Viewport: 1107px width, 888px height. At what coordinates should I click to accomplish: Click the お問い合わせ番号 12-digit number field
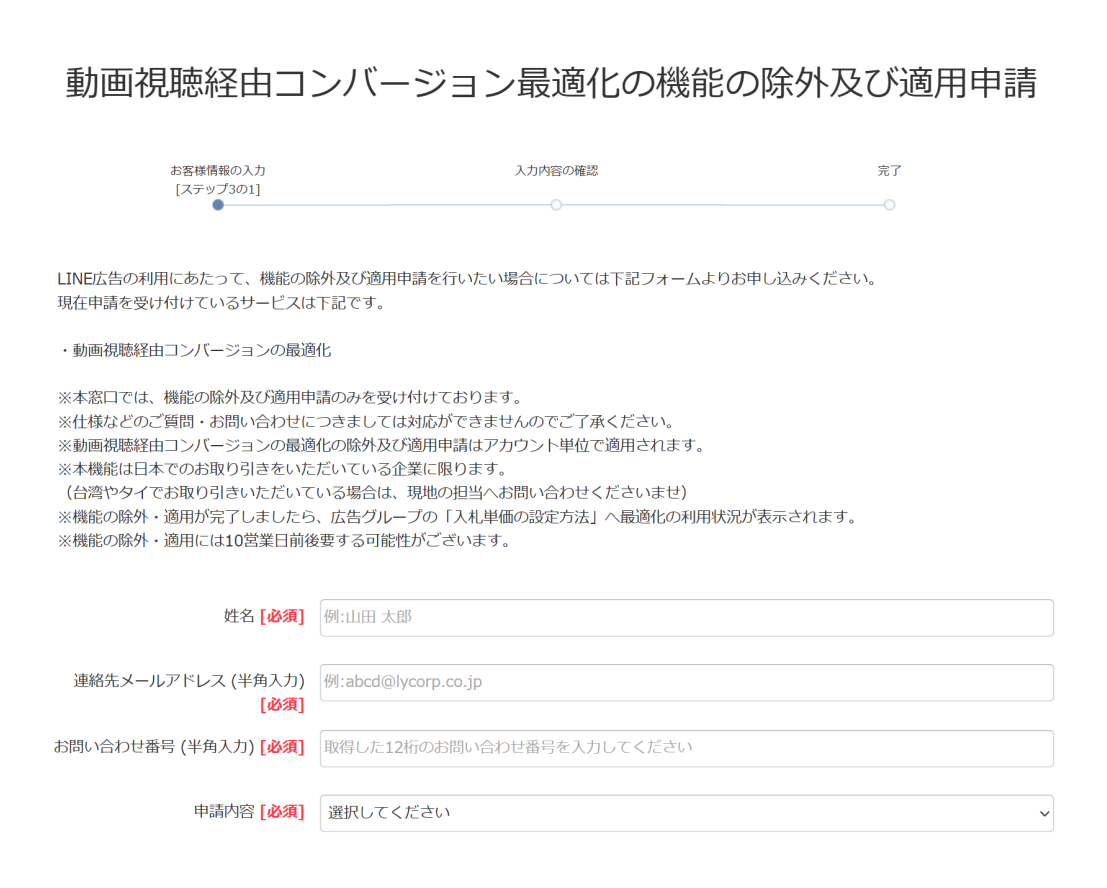point(686,748)
